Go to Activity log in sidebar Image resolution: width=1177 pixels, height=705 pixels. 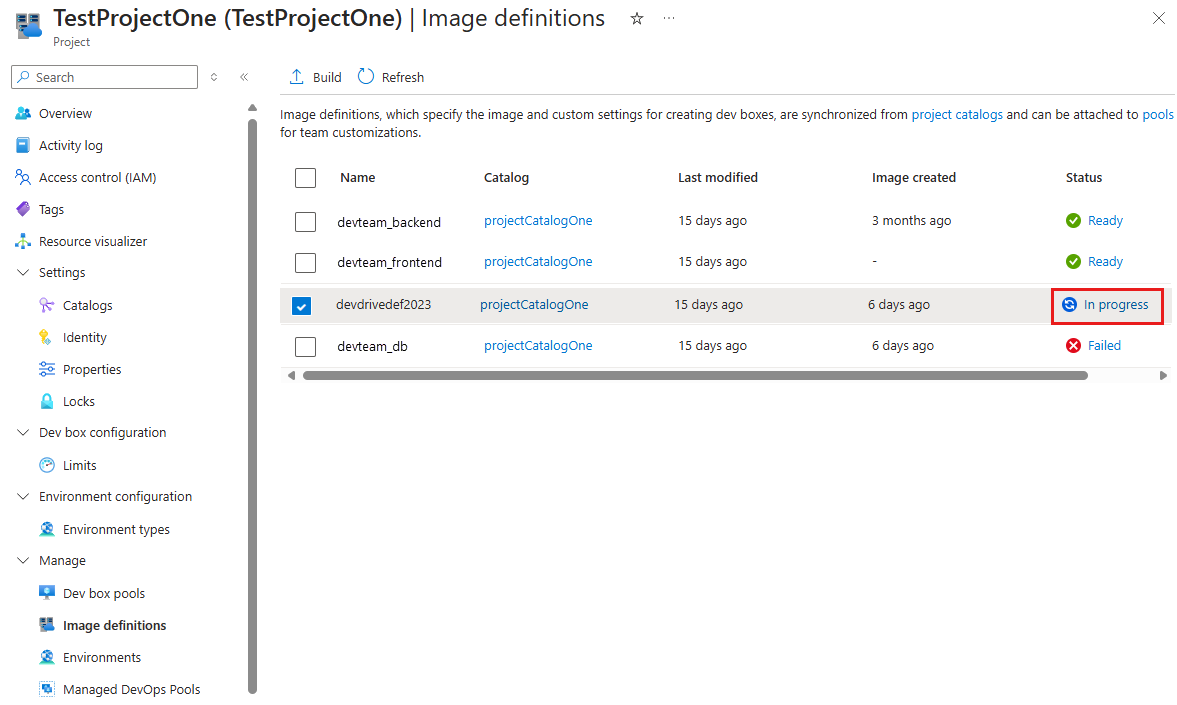click(x=70, y=145)
